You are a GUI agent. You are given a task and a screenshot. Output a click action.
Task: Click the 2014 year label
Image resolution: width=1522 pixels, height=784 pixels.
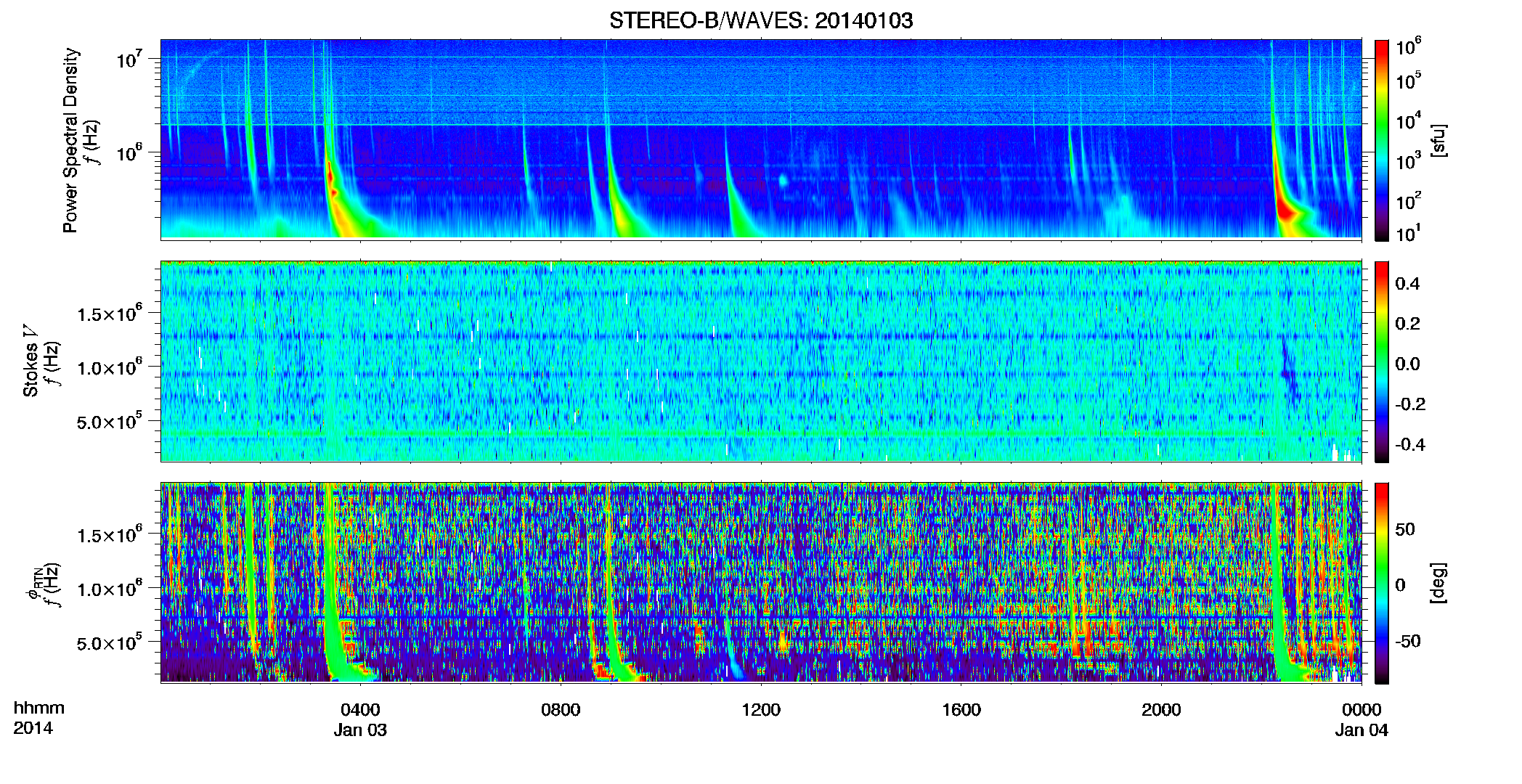[33, 728]
